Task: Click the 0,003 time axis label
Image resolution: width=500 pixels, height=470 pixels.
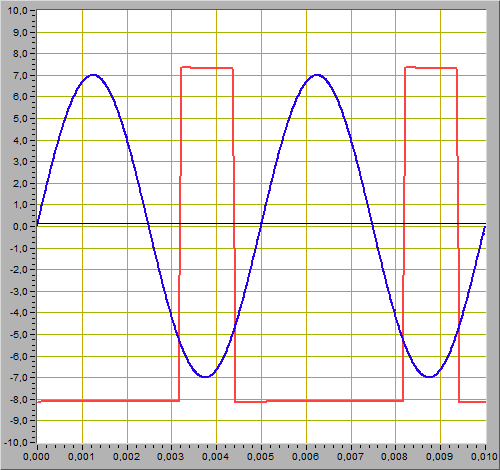Action: 171,457
